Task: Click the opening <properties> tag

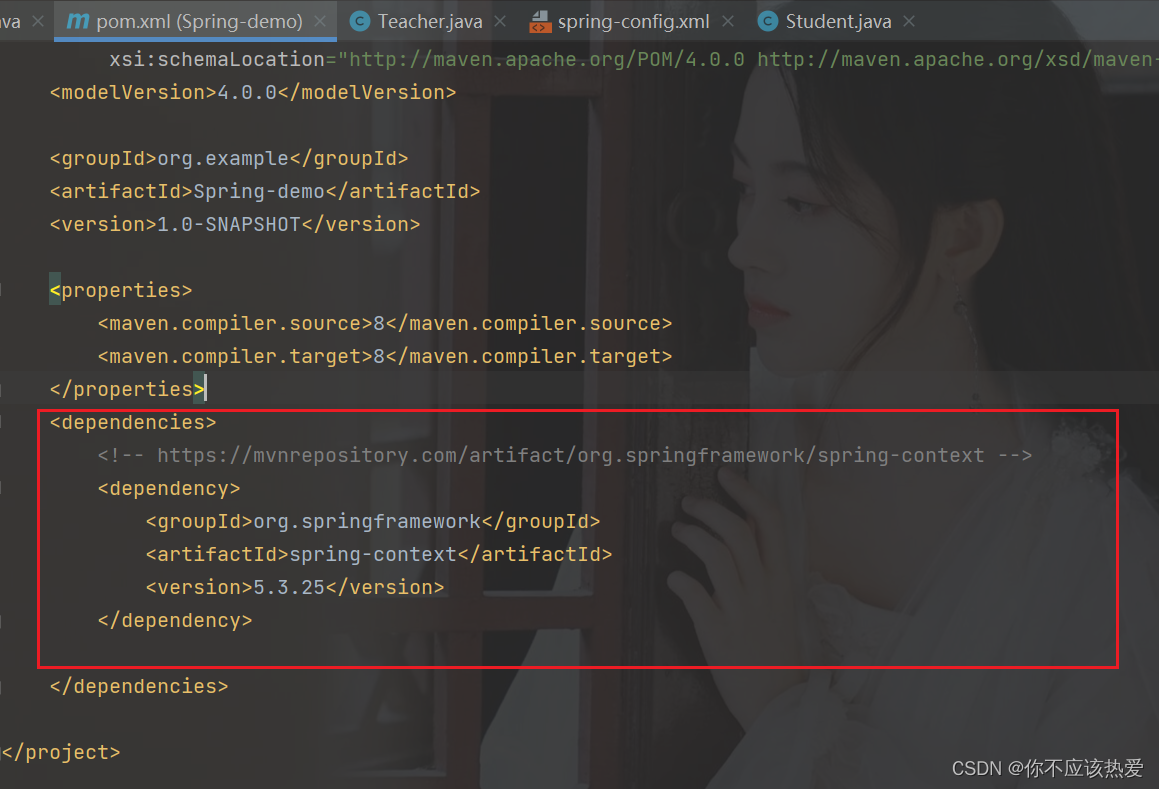Action: click(x=120, y=290)
